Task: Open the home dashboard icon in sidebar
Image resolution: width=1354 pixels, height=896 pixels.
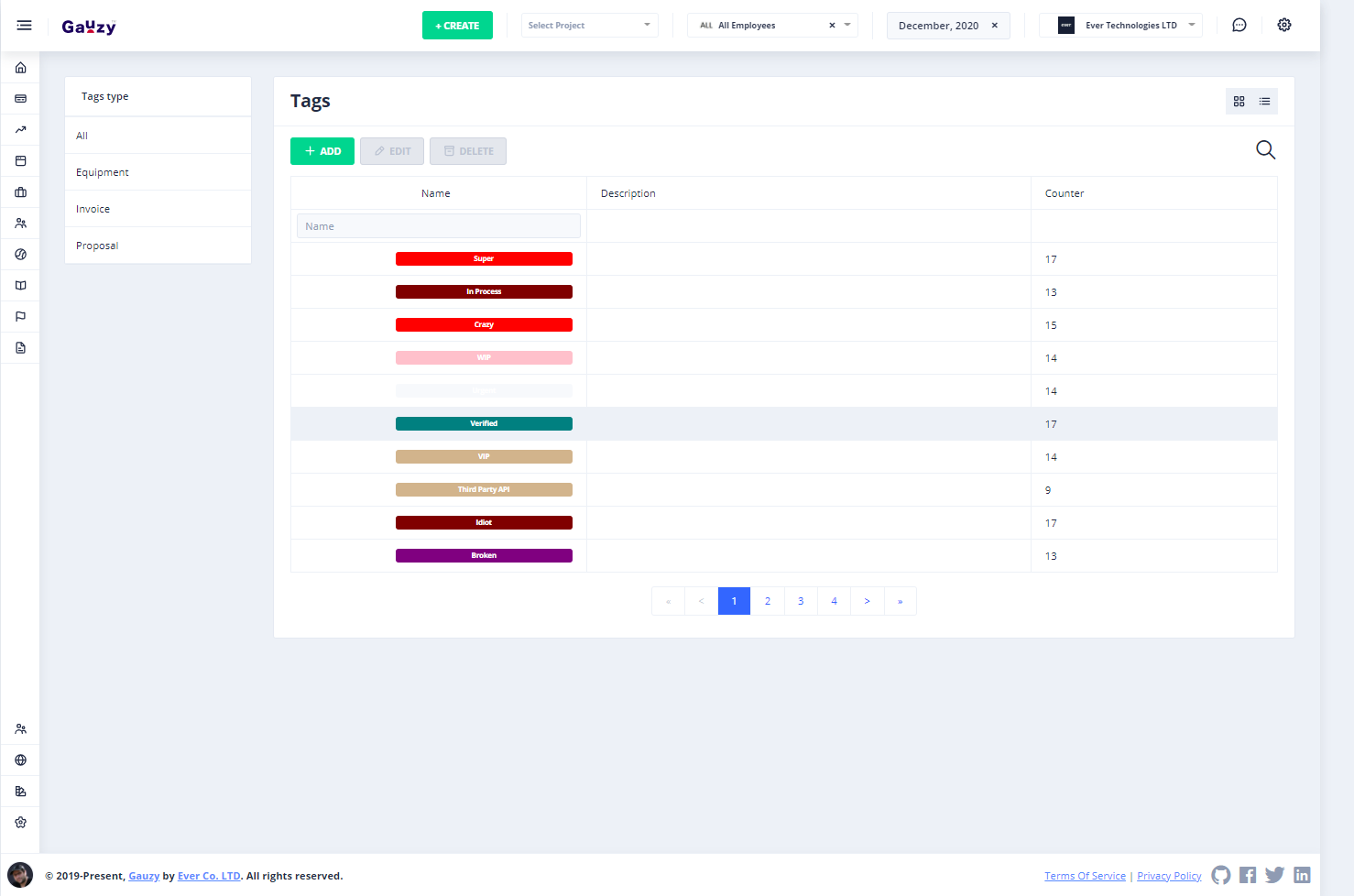Action: (x=20, y=68)
